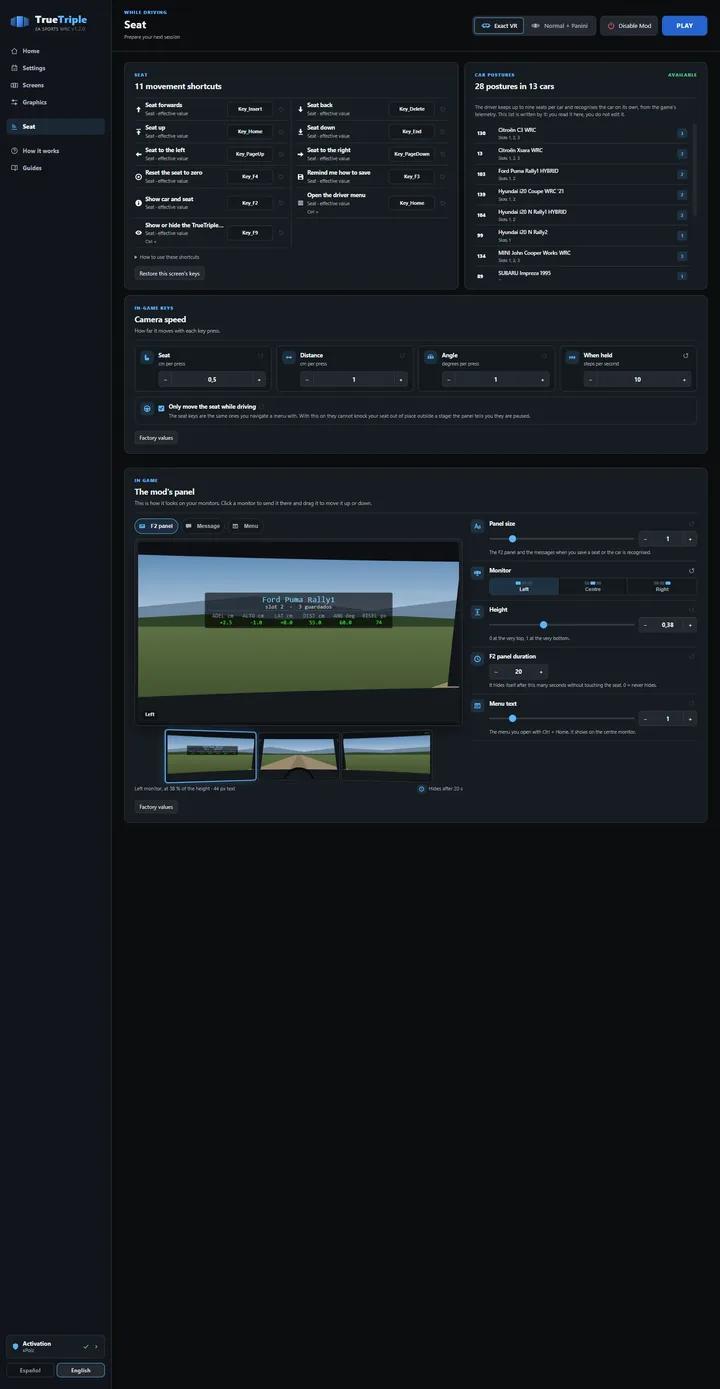Viewport: 720px width, 1389px height.
Task: Open Settings in the sidebar
Action: (55, 68)
